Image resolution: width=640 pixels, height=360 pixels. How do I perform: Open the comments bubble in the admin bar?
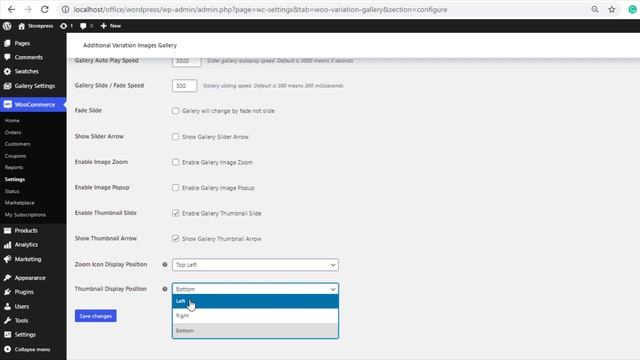tap(86, 26)
